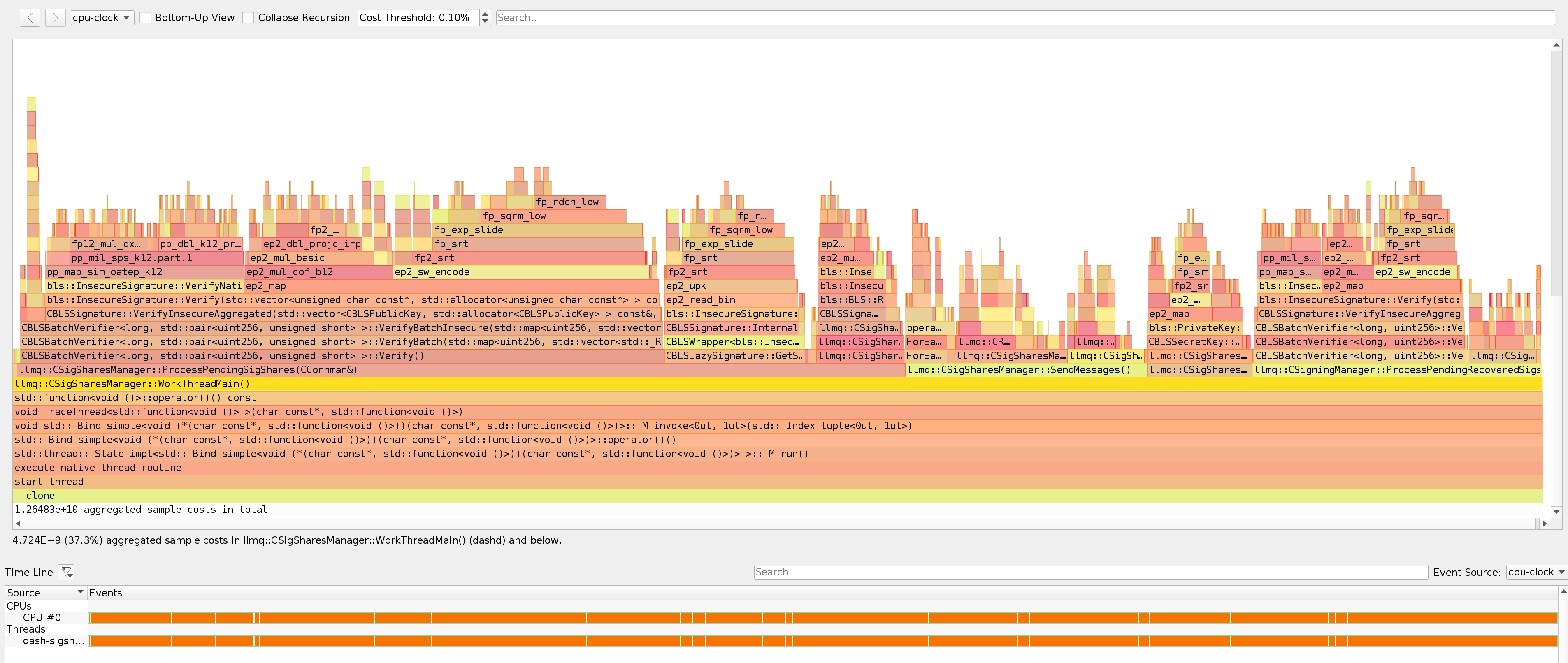The image size is (1568, 663).
Task: Click flame graph vertical scrollbar down arrow
Action: [1556, 512]
